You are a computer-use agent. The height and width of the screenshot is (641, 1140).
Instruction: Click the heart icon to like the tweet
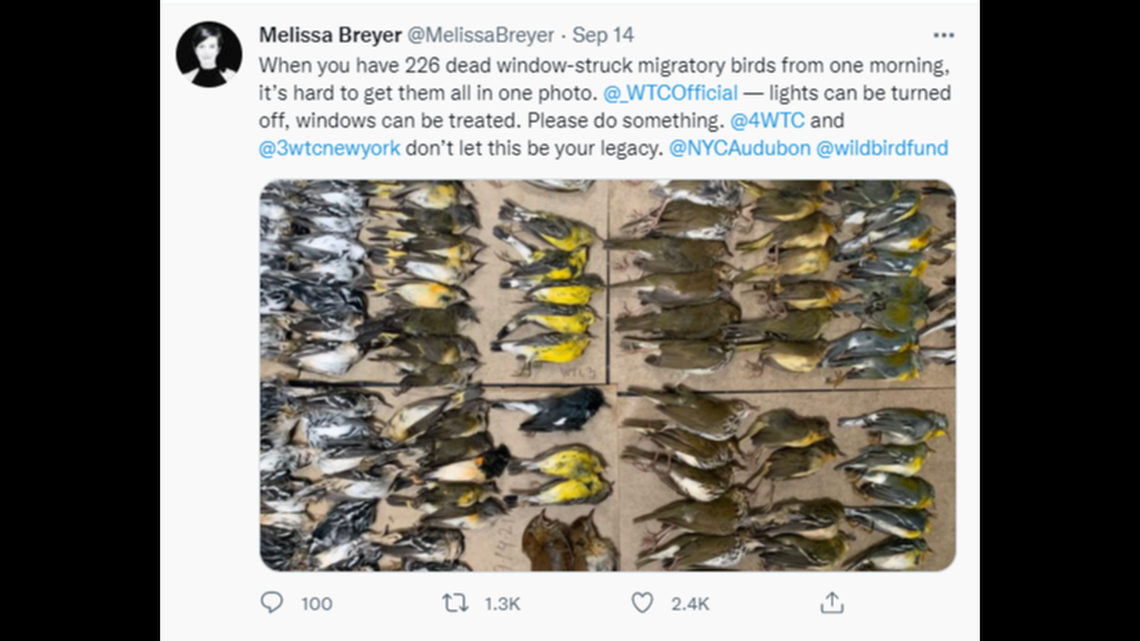pyautogui.click(x=642, y=603)
